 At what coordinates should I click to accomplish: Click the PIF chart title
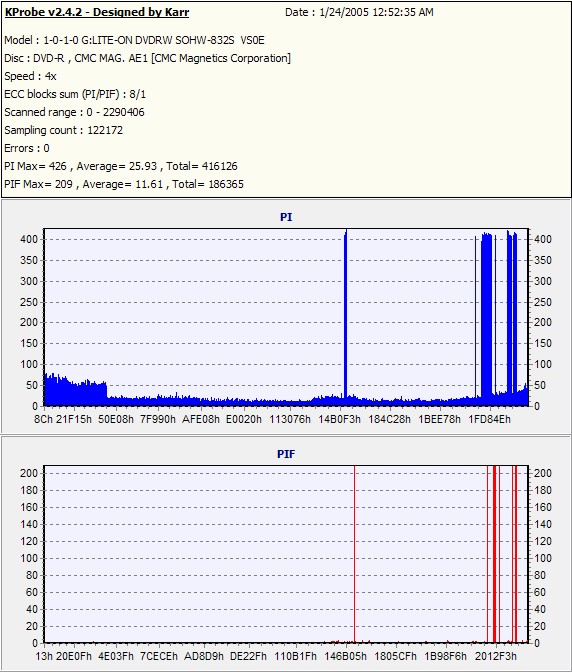(286, 454)
